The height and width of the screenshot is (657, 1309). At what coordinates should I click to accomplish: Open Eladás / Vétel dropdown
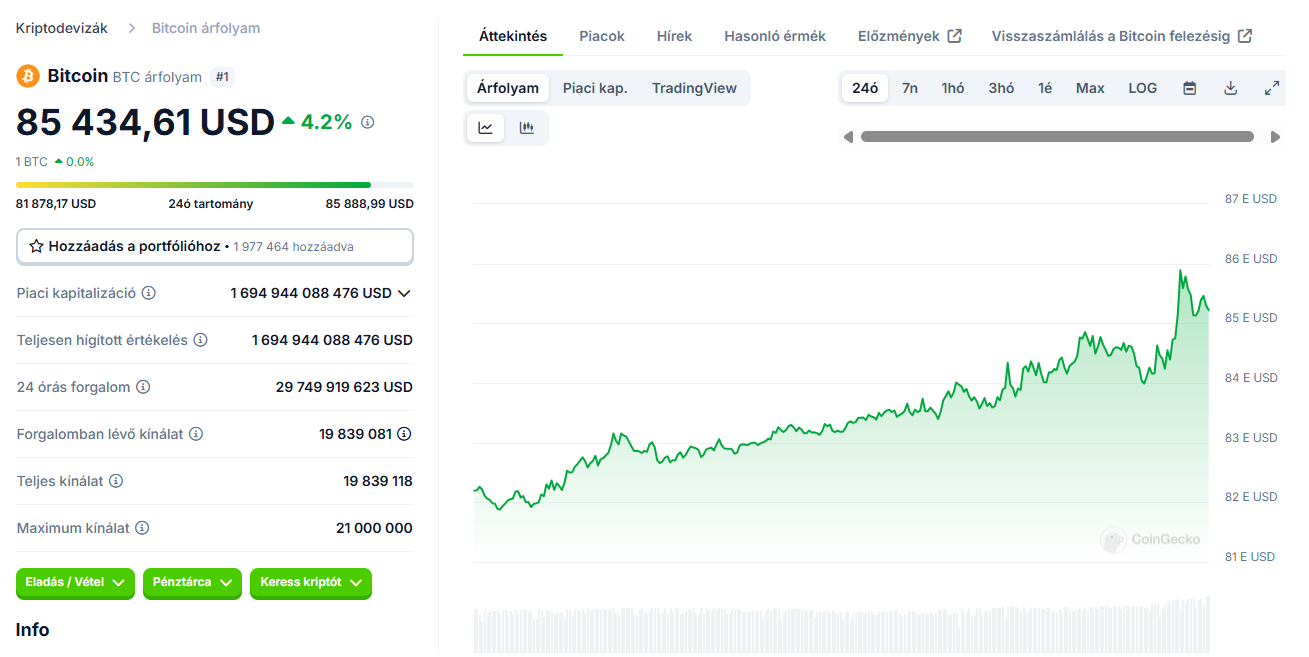pos(75,582)
